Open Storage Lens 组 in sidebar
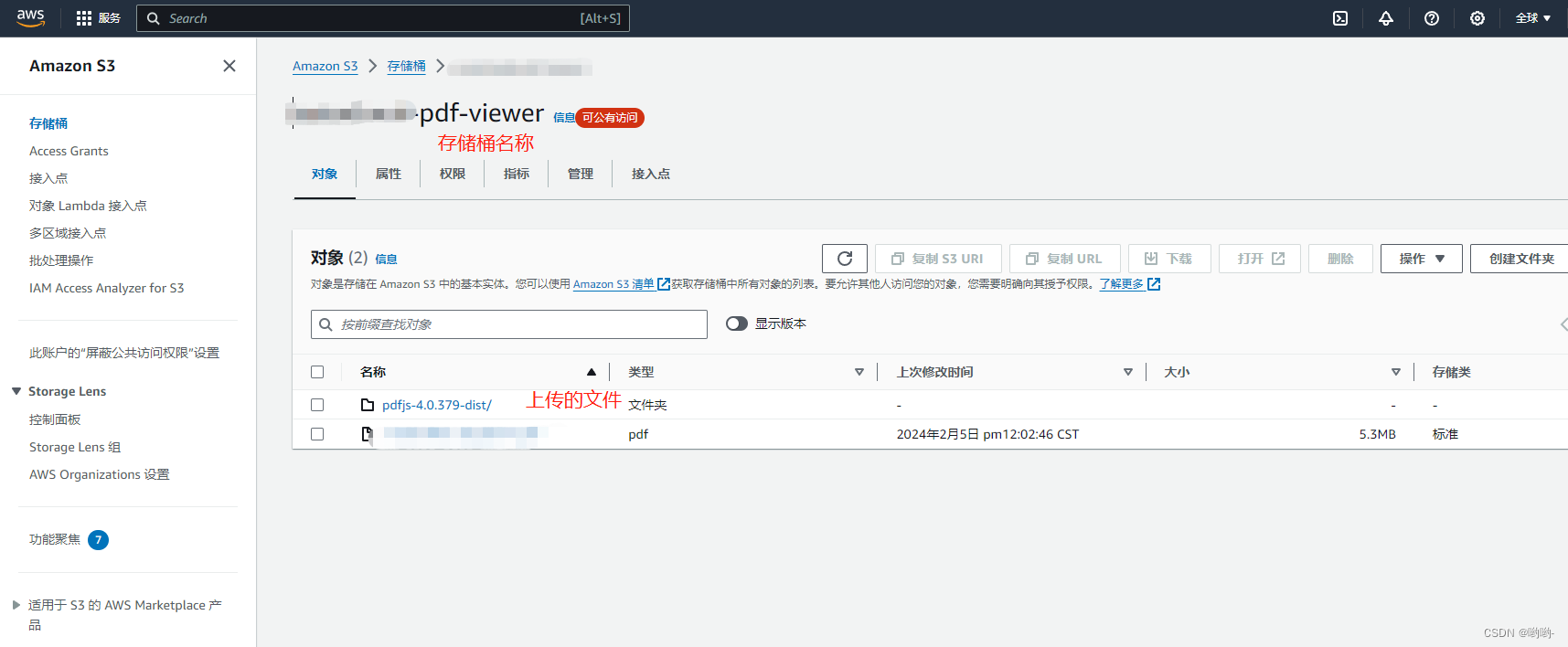The width and height of the screenshot is (1568, 647). click(75, 447)
